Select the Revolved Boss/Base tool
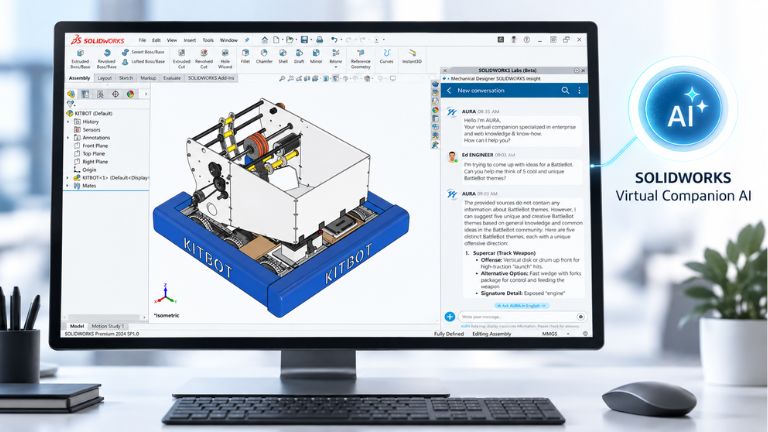Image resolution: width=768 pixels, height=432 pixels. click(106, 58)
